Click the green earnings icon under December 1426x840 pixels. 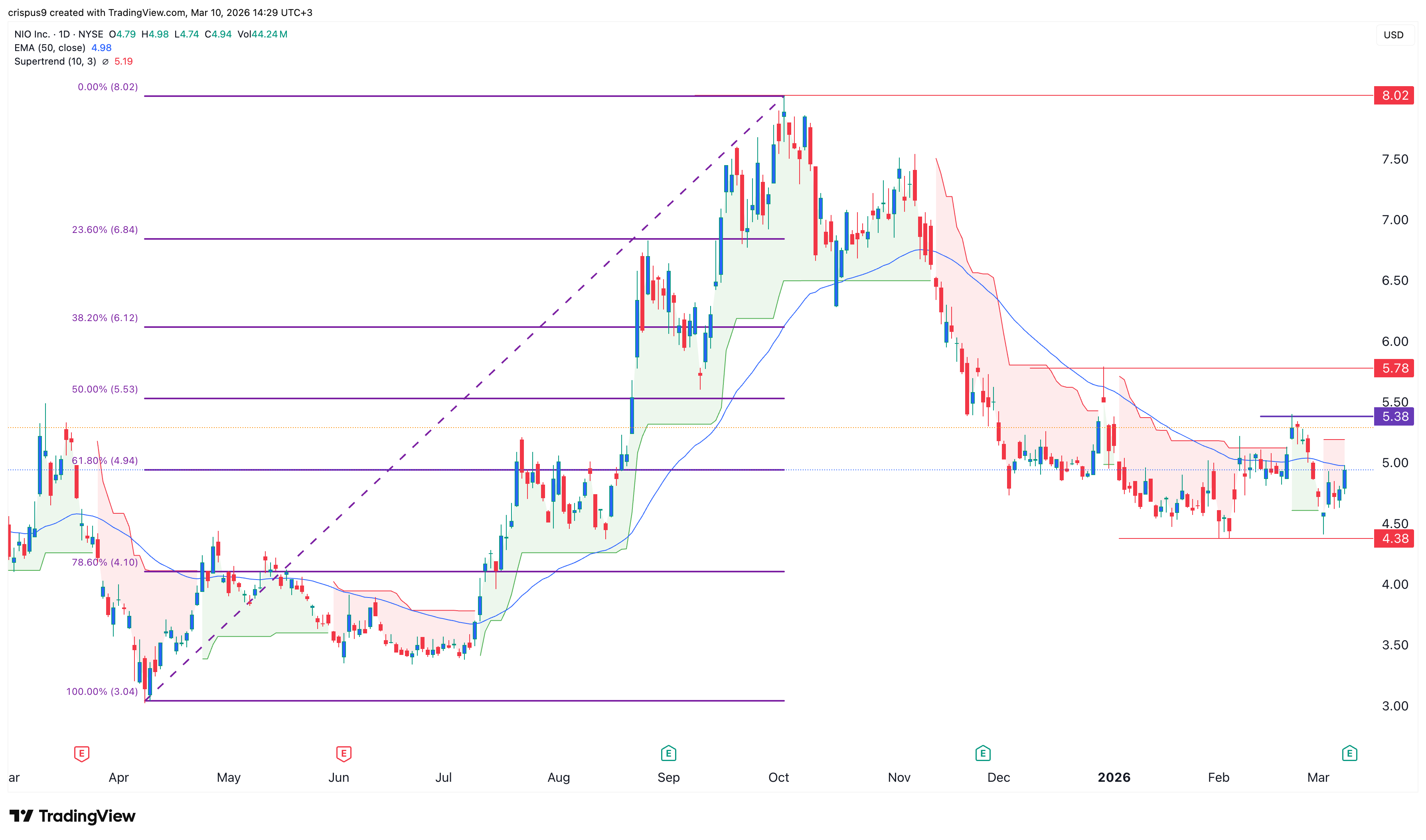point(983,754)
